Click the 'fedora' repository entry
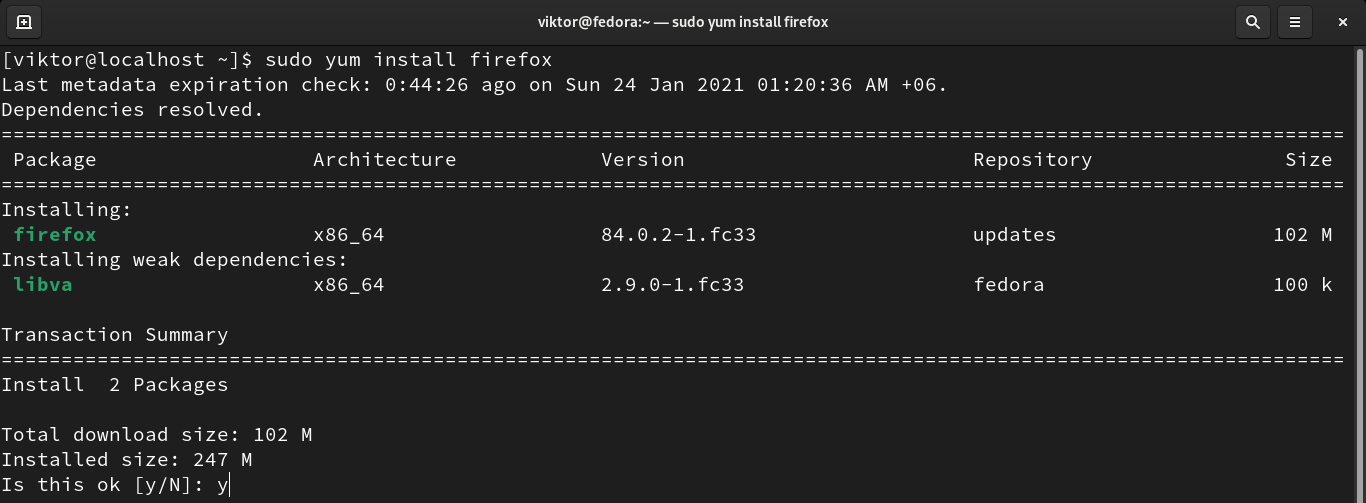 (x=1008, y=285)
